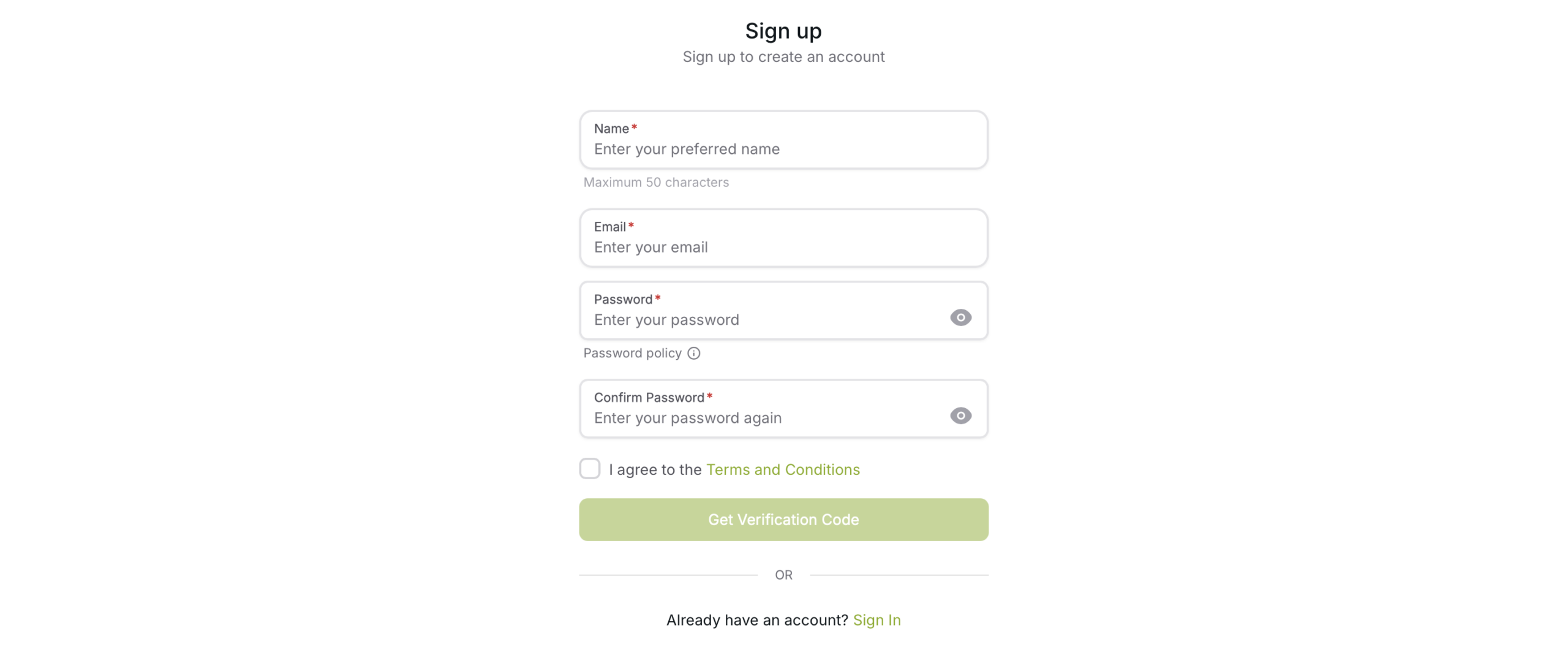This screenshot has width=1568, height=660.
Task: Click the 'Sign up' page heading
Action: [783, 31]
